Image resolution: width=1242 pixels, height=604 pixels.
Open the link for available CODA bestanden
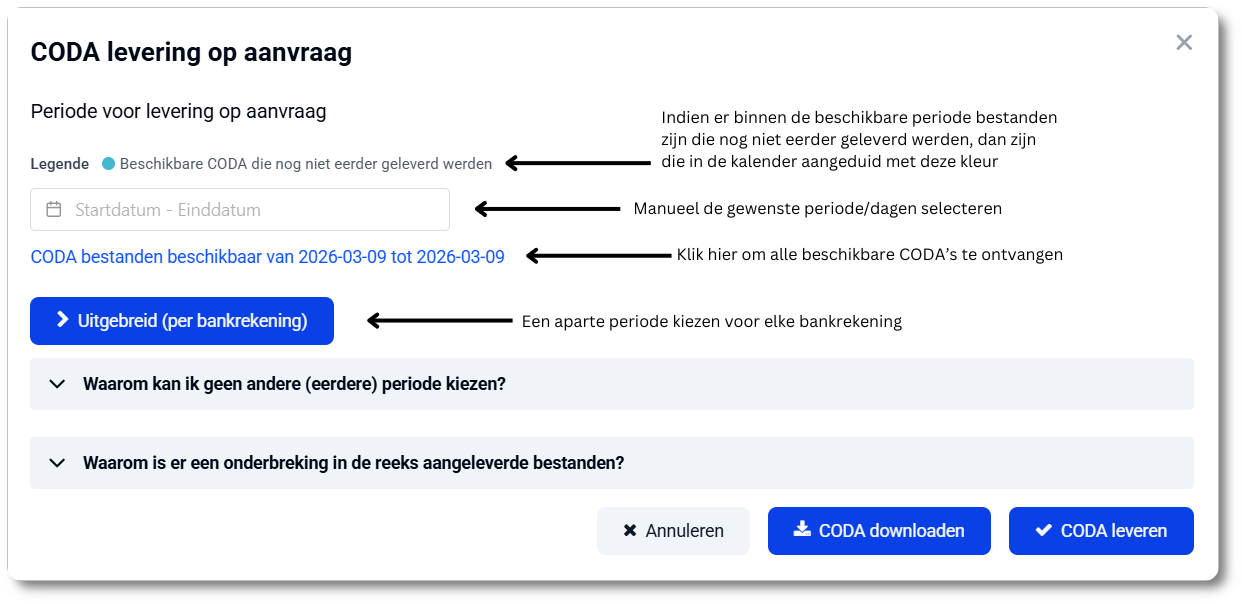click(x=267, y=257)
